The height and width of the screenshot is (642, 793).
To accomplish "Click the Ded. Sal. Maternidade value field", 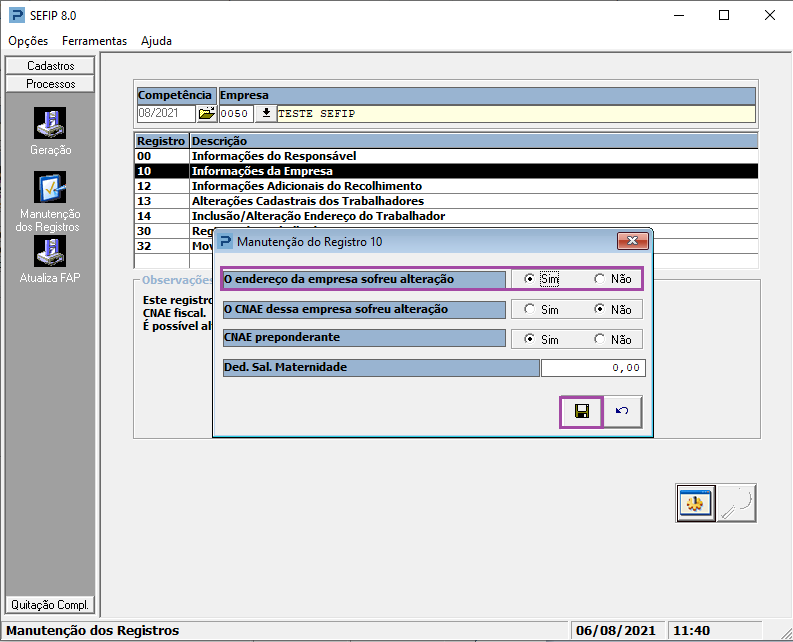I will [x=593, y=368].
